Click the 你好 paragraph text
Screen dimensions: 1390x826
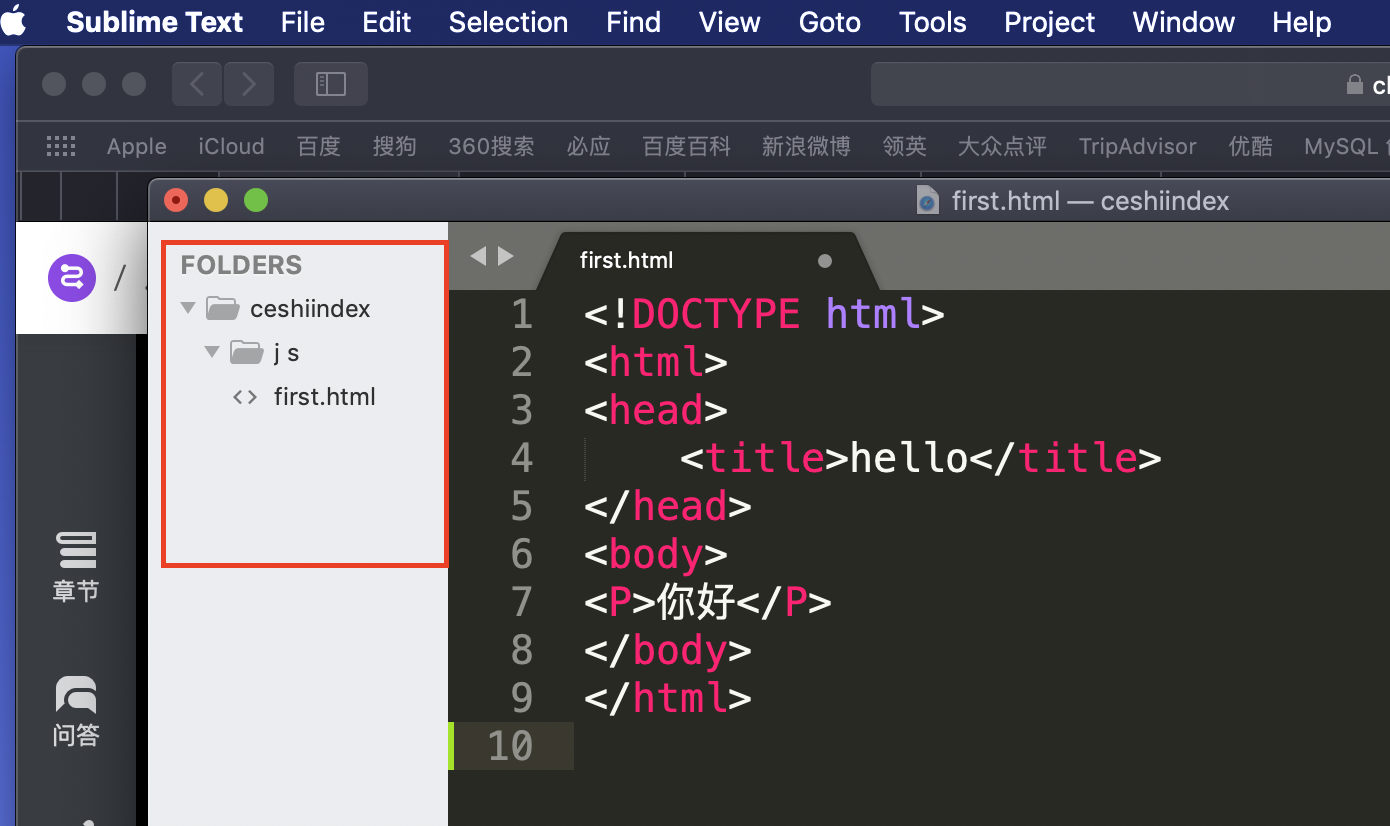696,602
